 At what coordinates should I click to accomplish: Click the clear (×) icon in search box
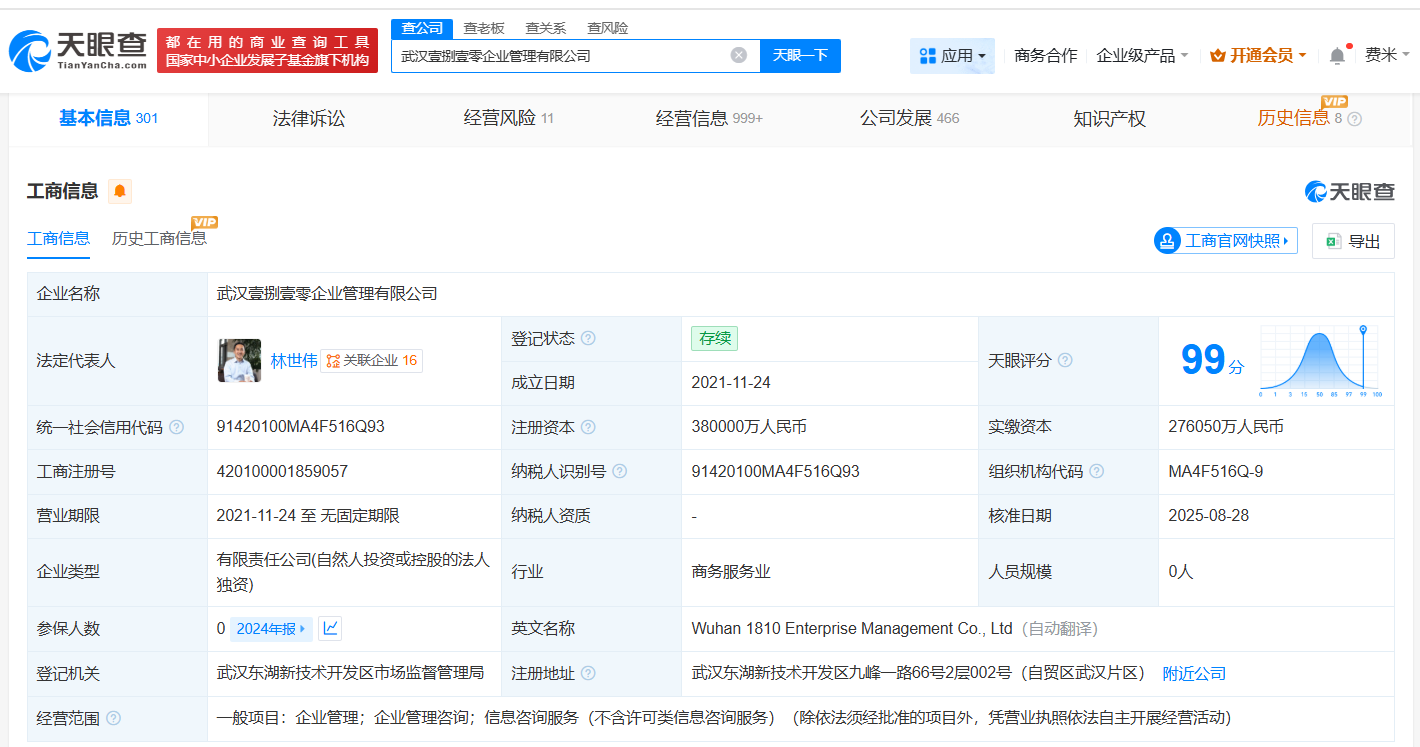coord(738,55)
